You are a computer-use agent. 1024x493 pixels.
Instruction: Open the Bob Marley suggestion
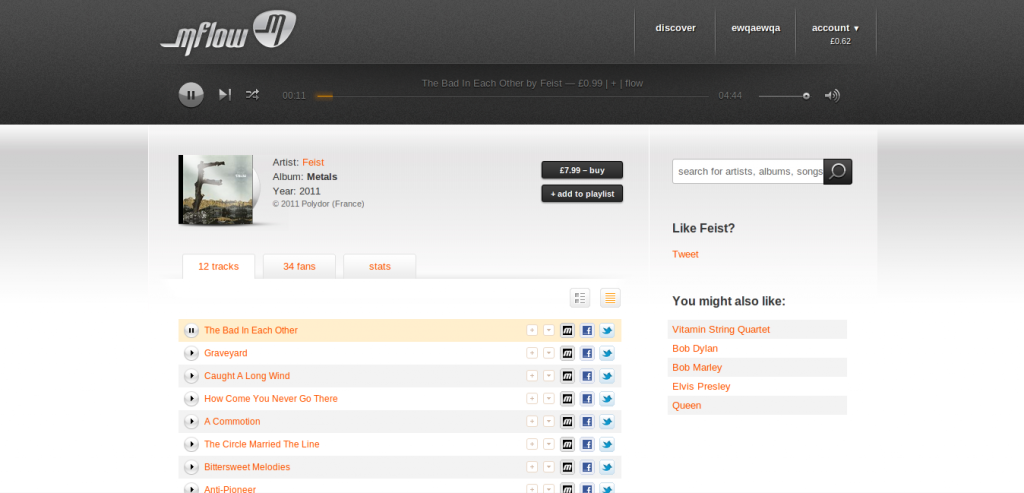(x=697, y=368)
